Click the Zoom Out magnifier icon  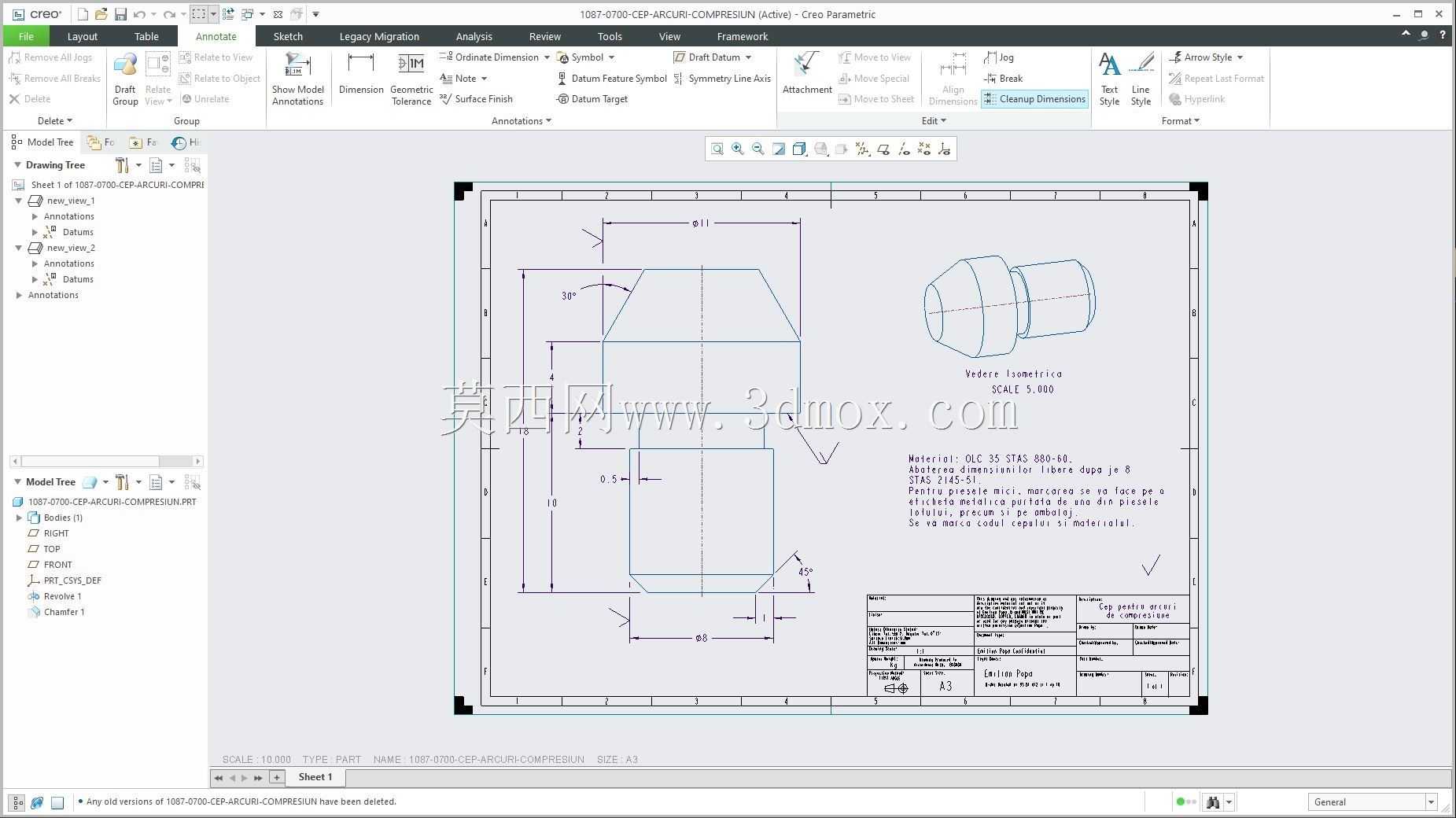coord(758,149)
